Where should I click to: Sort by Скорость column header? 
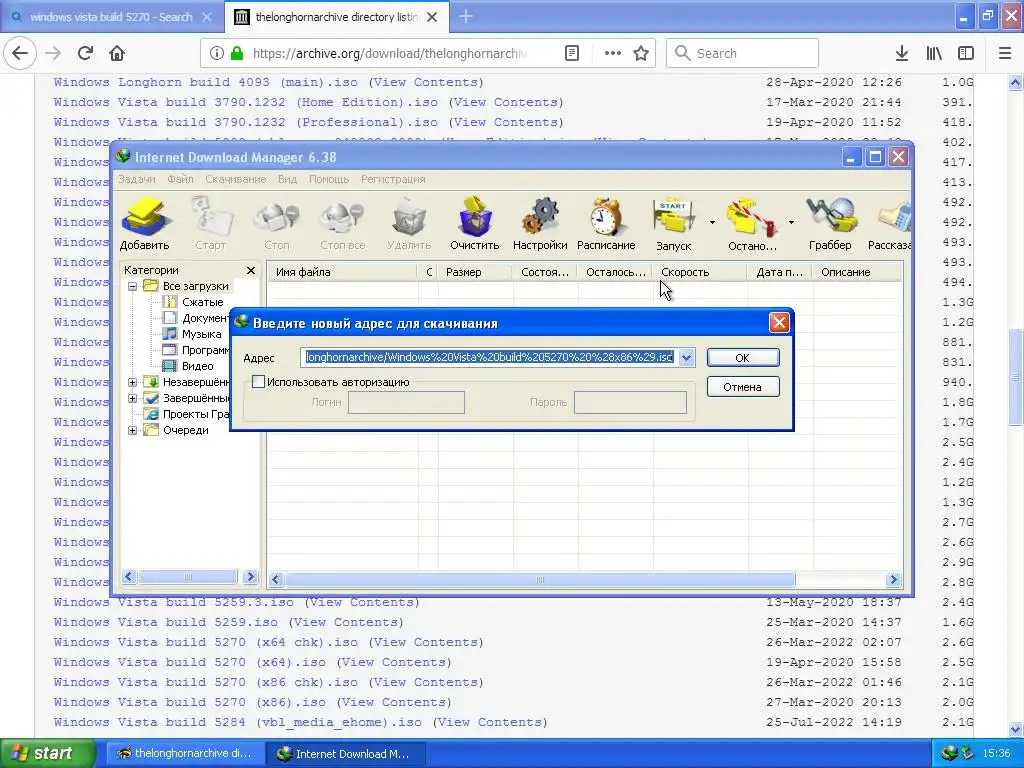[699, 272]
